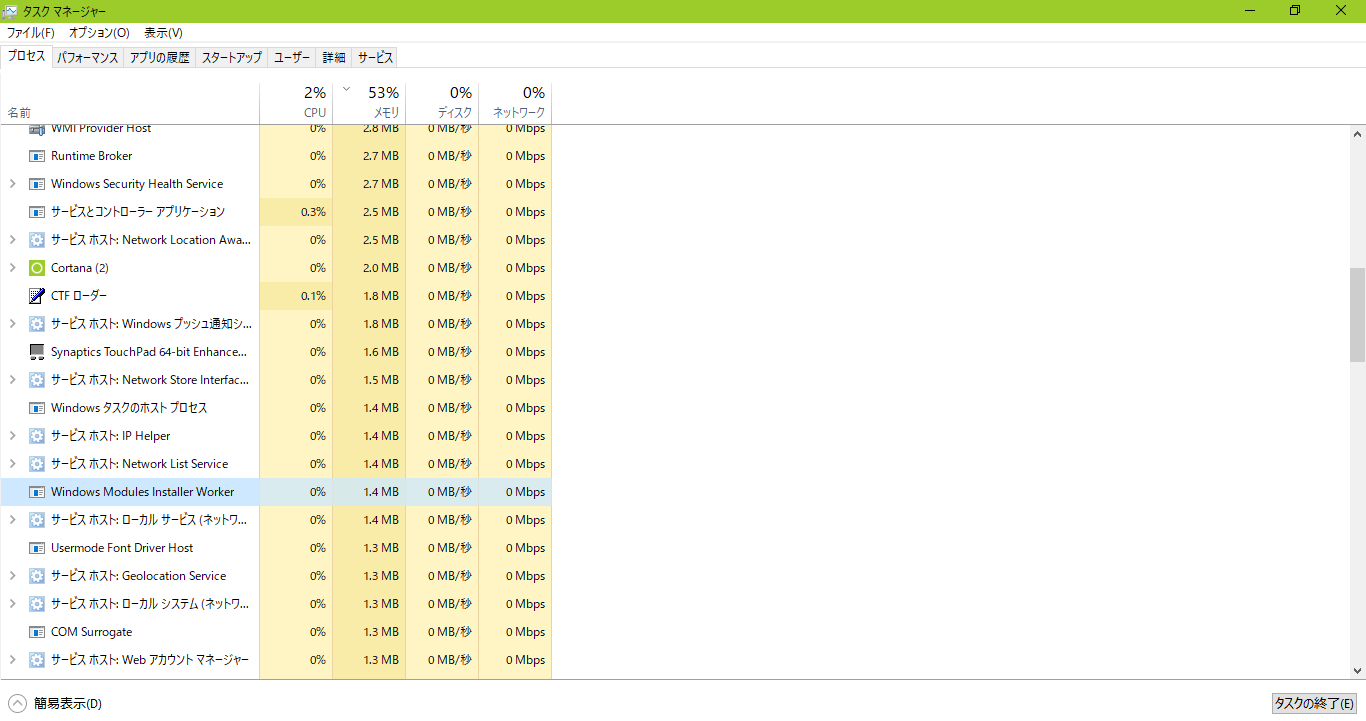Open the オプション(O) menu
Image resolution: width=1366 pixels, height=721 pixels.
tap(99, 33)
